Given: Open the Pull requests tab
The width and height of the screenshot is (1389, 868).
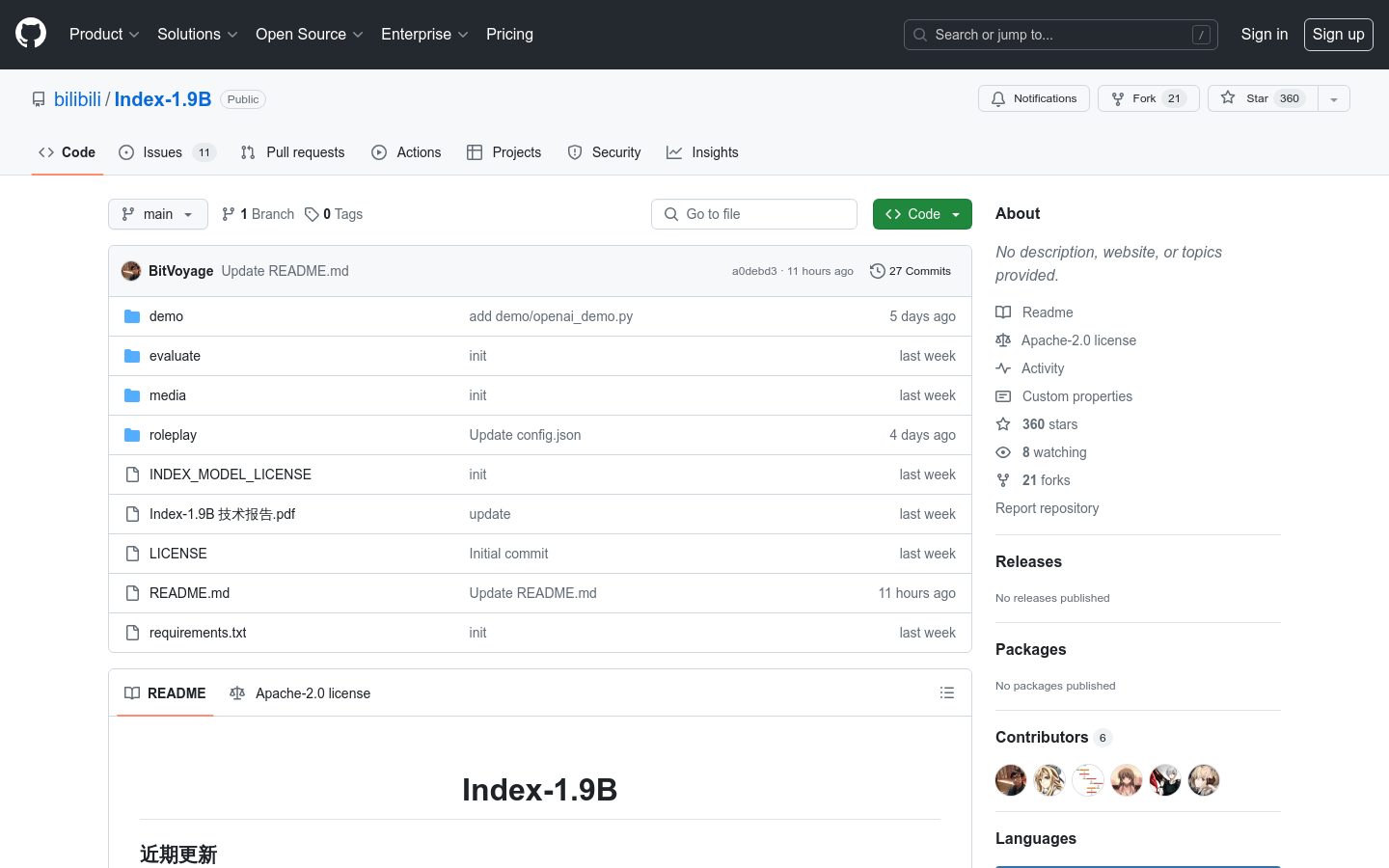Looking at the screenshot, I should 292,152.
